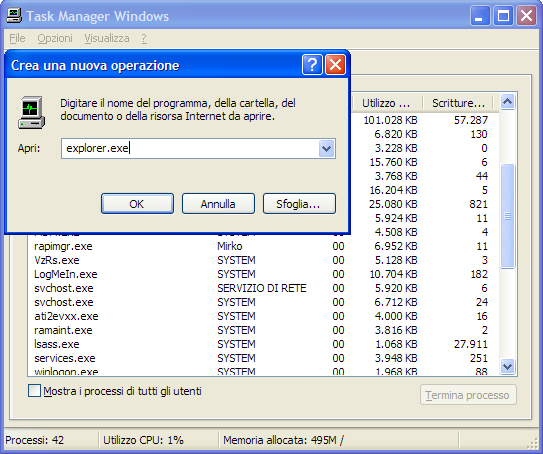Image resolution: width=543 pixels, height=454 pixels.
Task: Open the Apri combo box dropdown arrow
Action: (326, 149)
